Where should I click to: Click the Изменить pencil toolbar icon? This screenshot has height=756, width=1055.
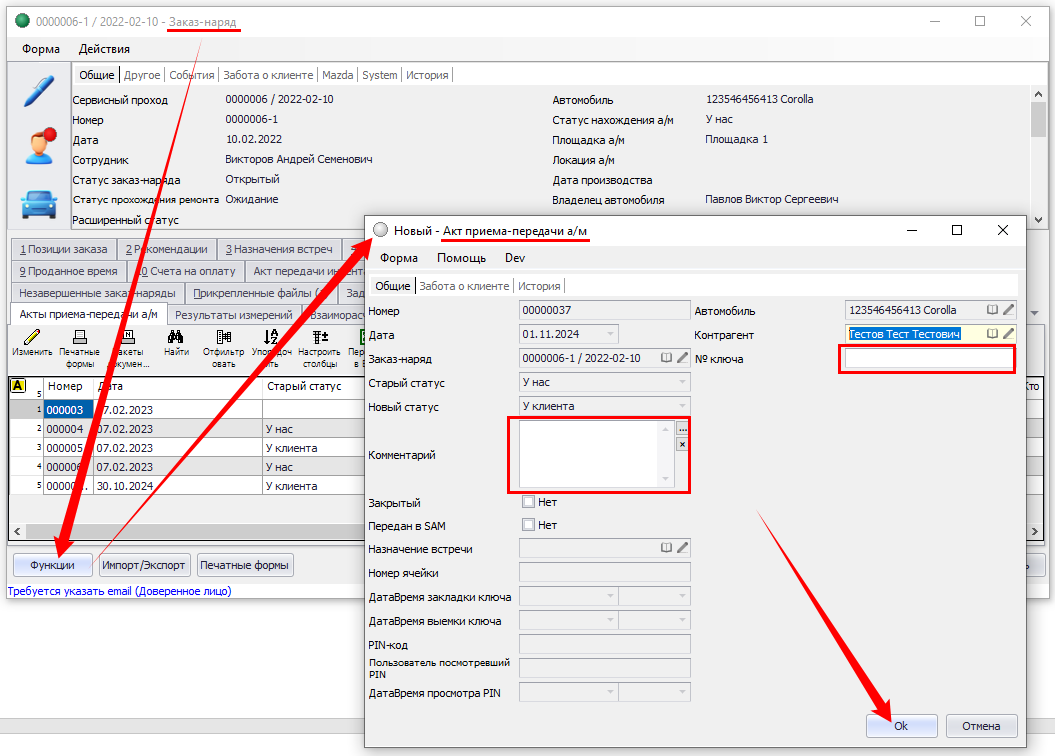(32, 338)
